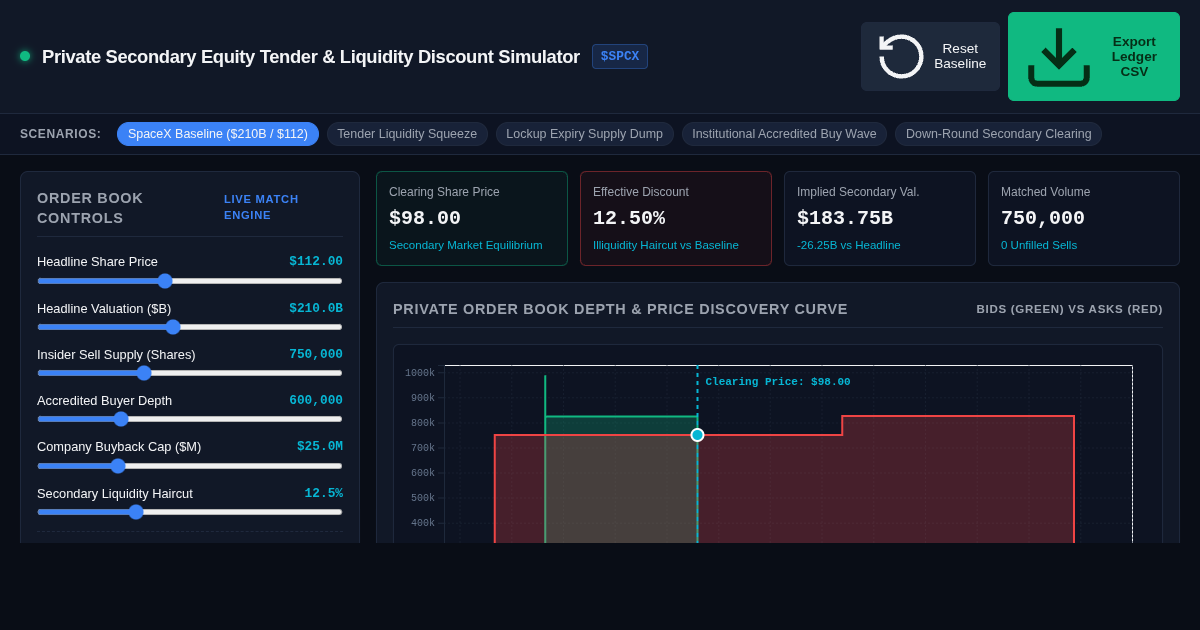Select Tender Liquidity Squeeze scenario
This screenshot has height=630, width=1200.
[407, 134]
